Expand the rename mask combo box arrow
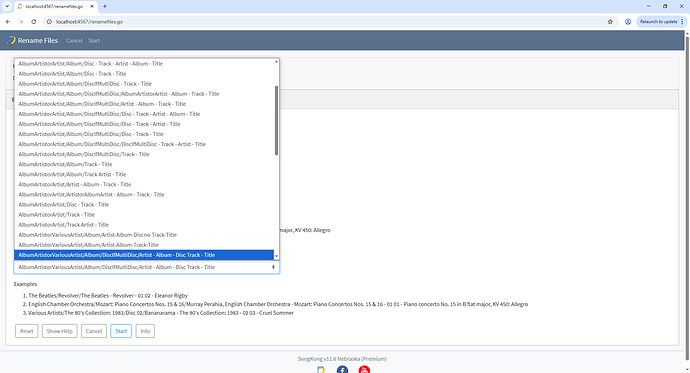The width and height of the screenshot is (690, 373). (273, 267)
